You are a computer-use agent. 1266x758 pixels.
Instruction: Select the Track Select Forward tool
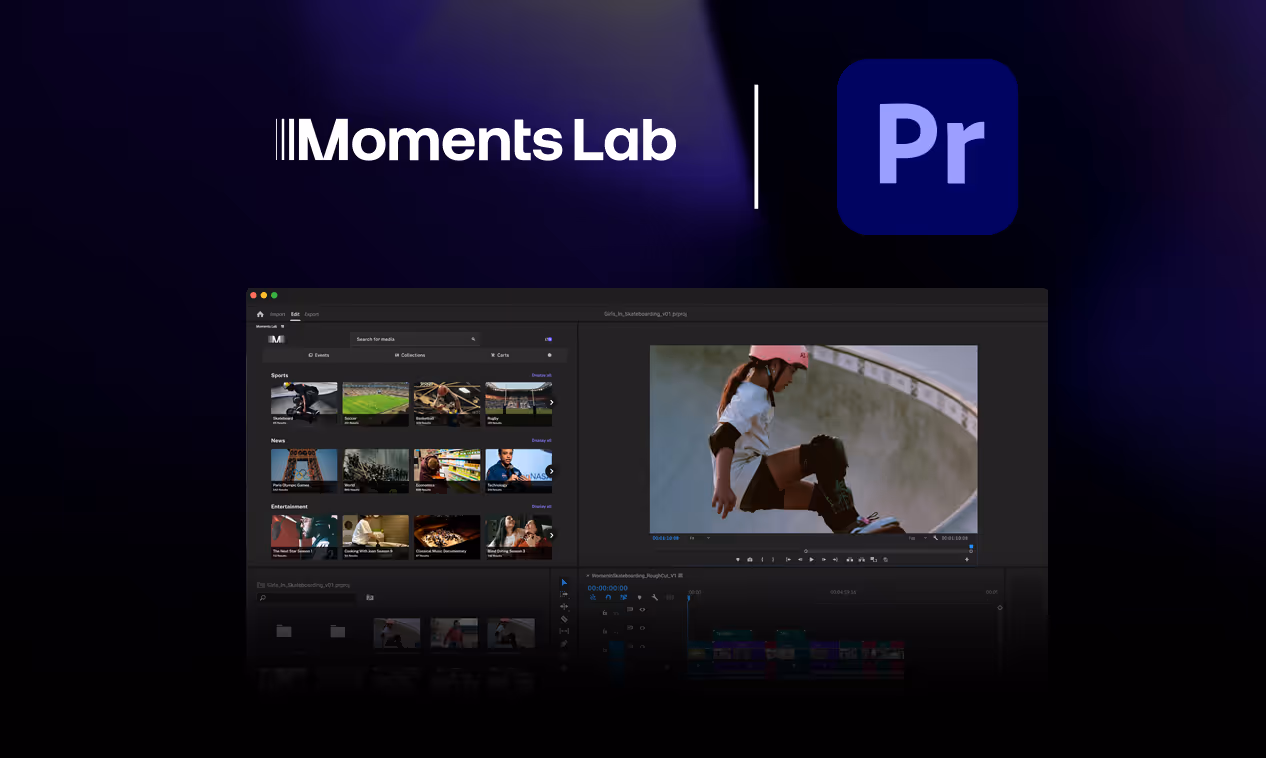coord(564,595)
